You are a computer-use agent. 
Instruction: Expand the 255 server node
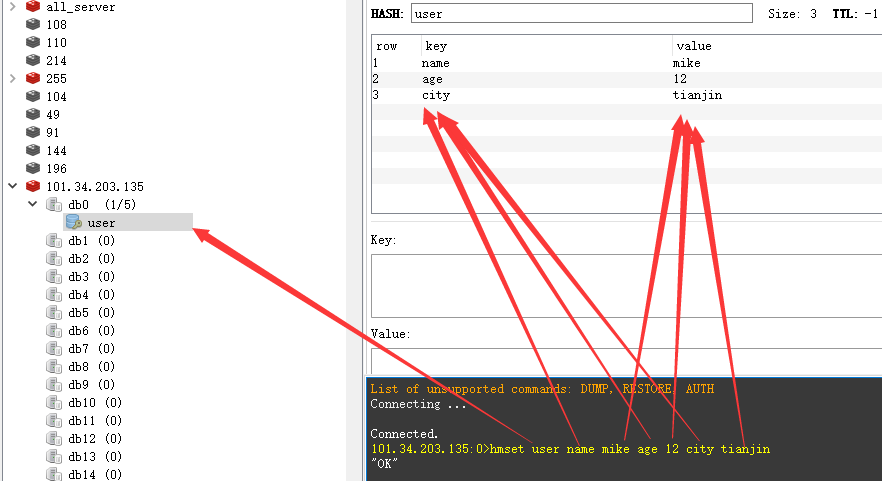pos(13,78)
